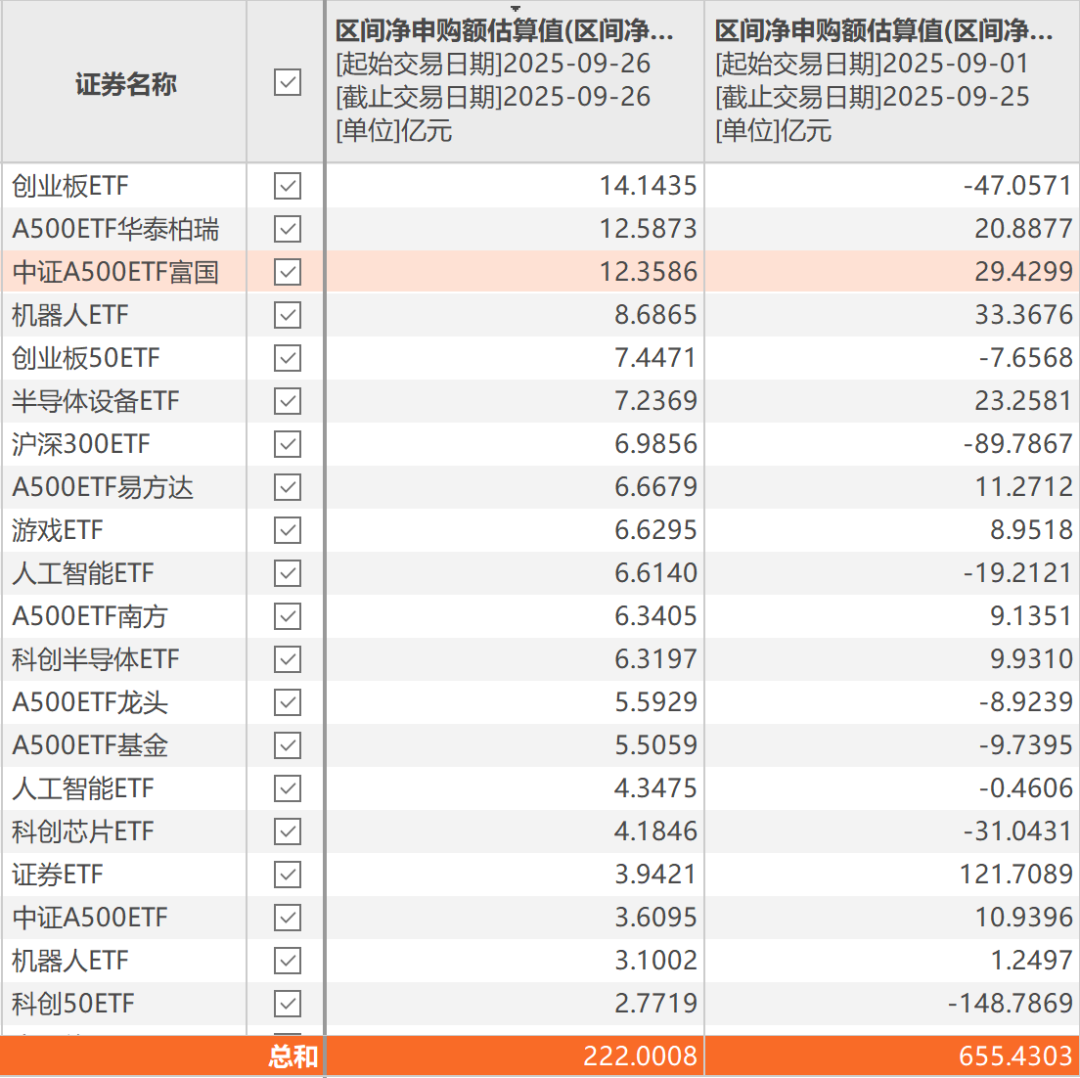Select the 655.4303 total value

point(1014,1057)
